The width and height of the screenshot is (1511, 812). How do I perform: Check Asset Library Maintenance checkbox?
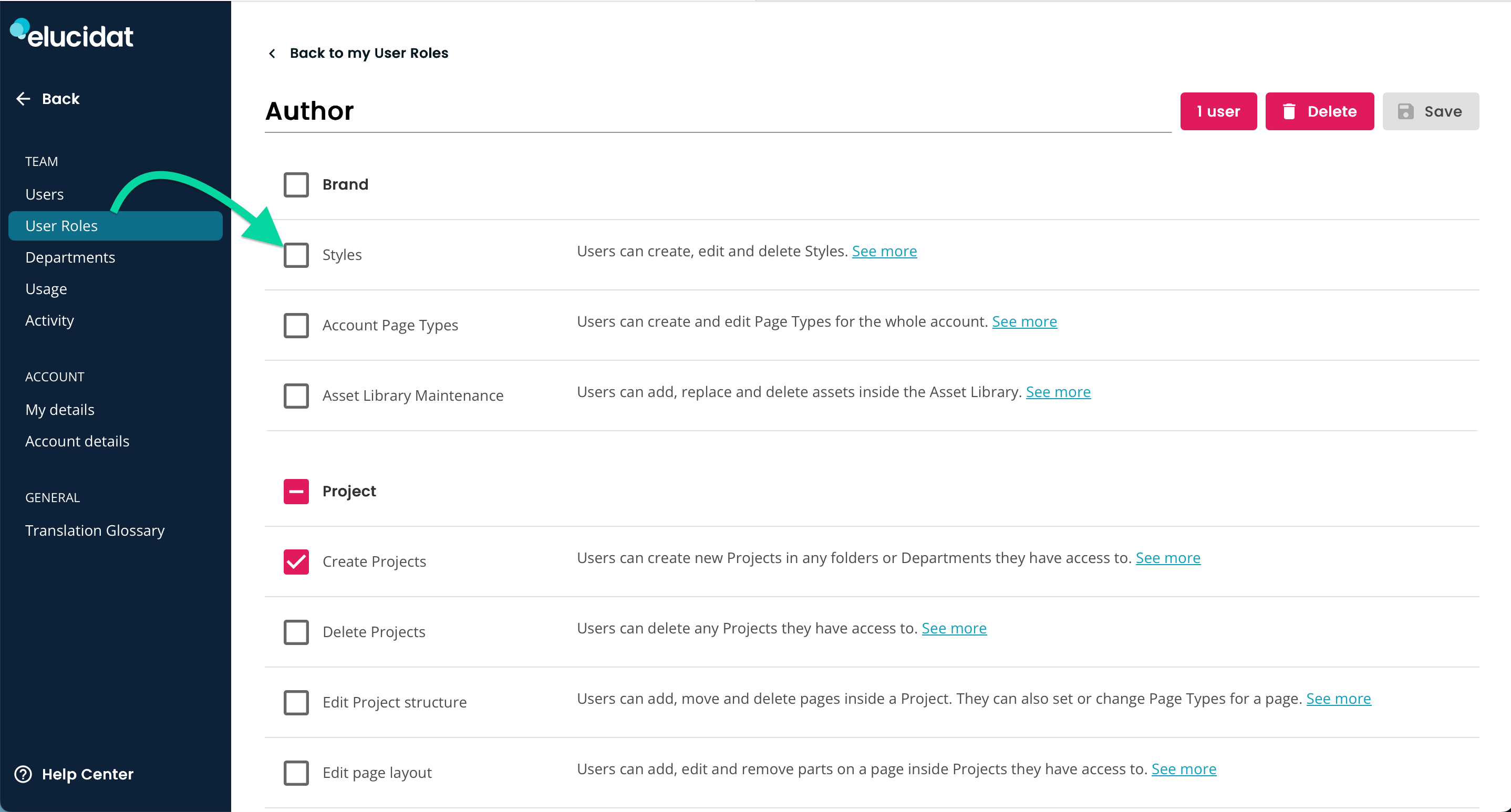point(296,395)
